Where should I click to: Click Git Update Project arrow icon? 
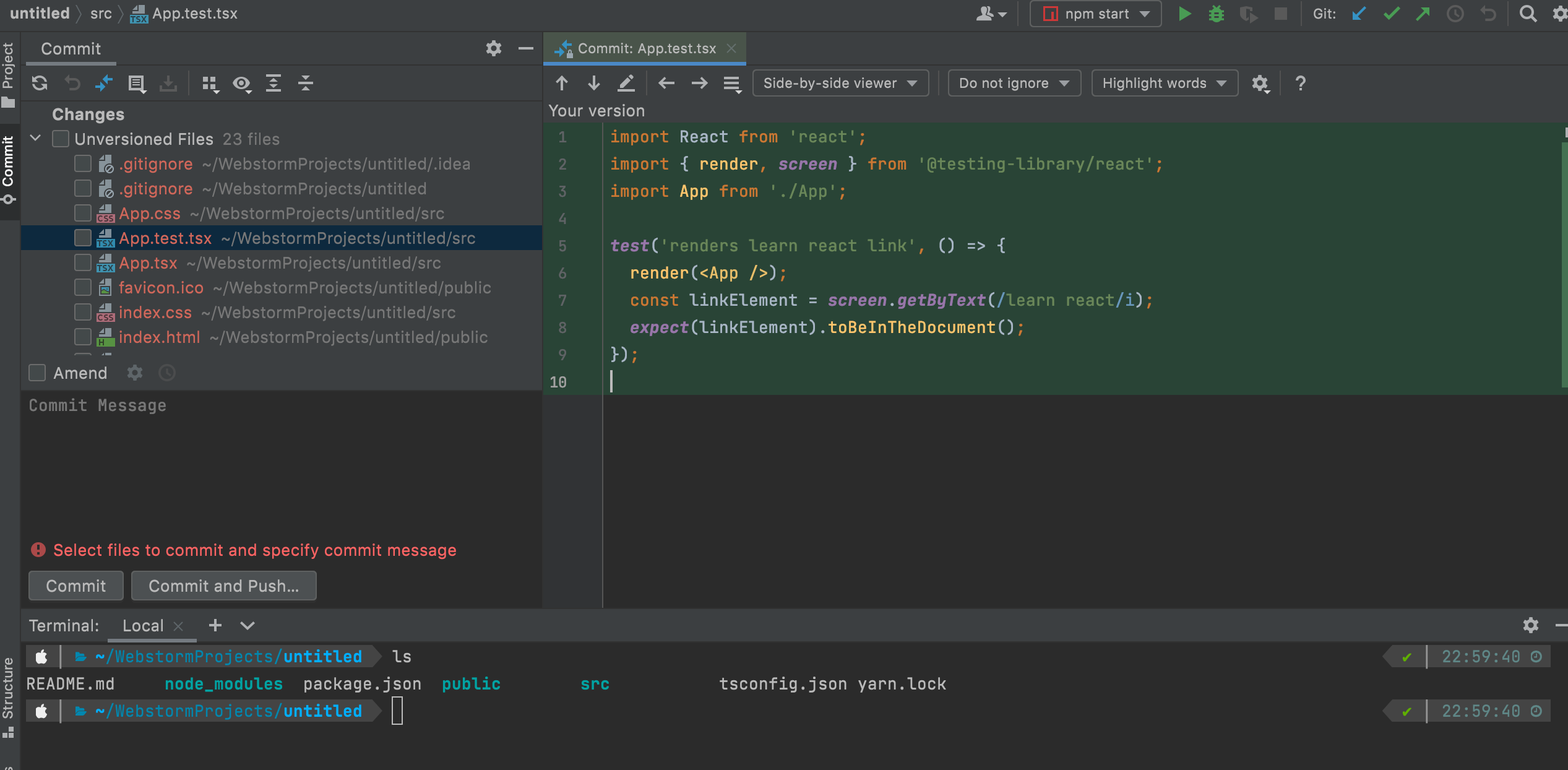1359,14
